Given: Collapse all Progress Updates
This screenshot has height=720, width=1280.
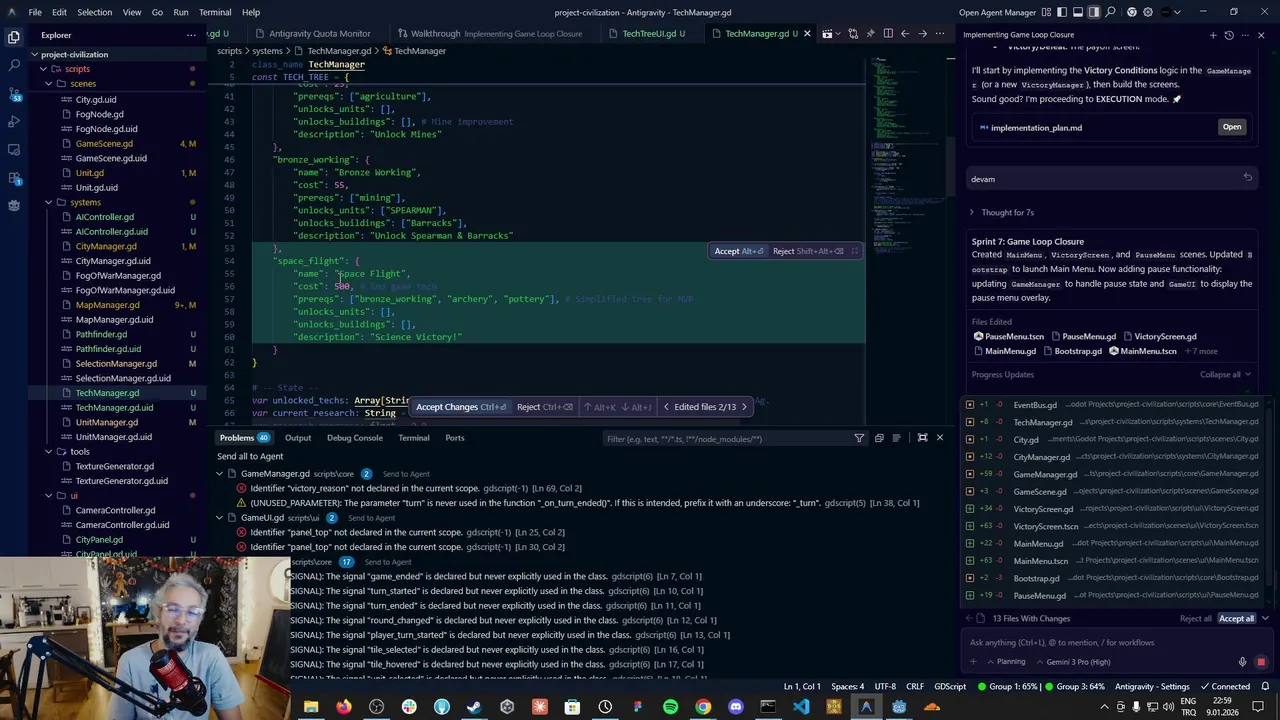Looking at the screenshot, I should pos(1226,374).
